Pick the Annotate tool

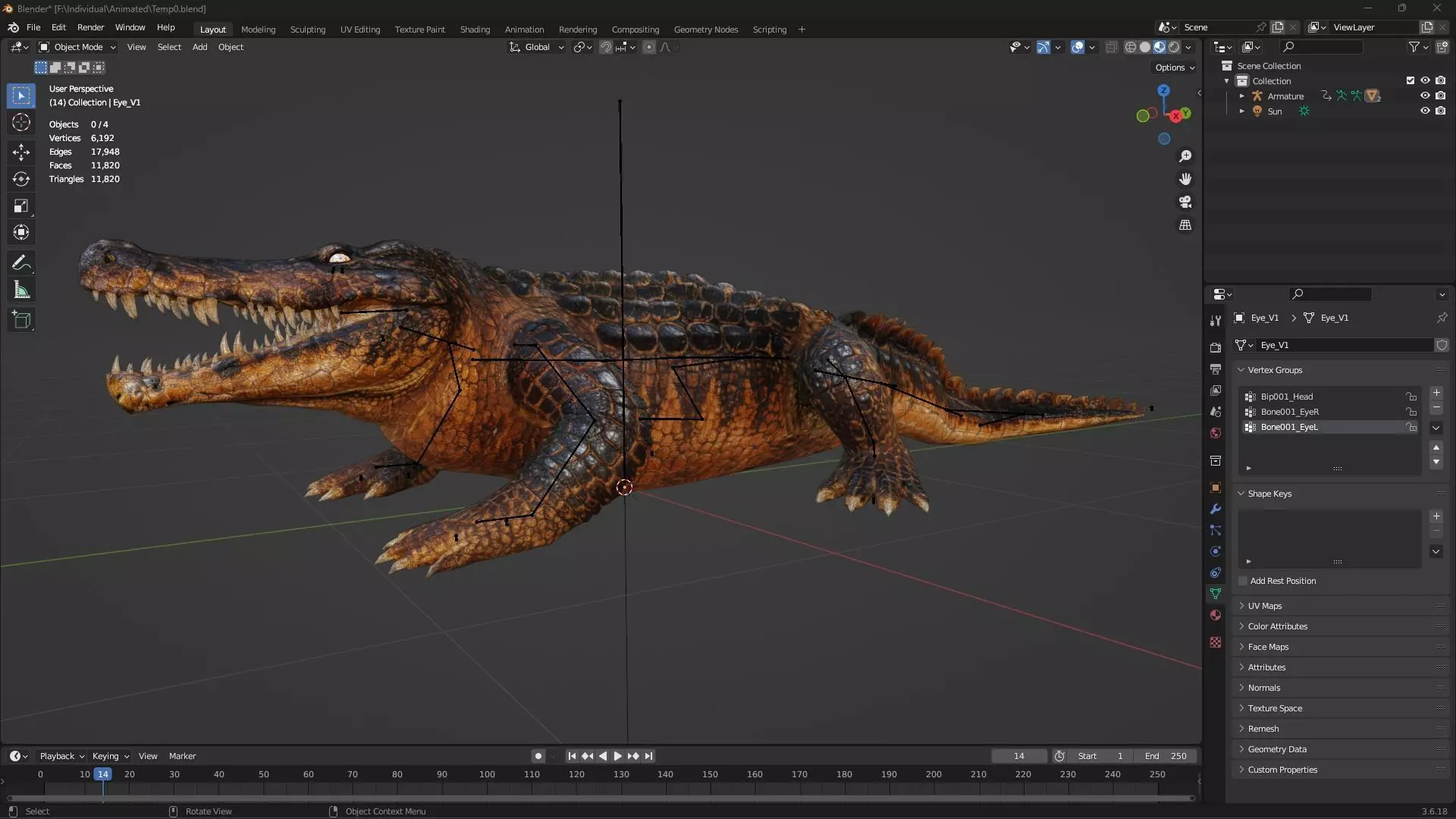(21, 263)
